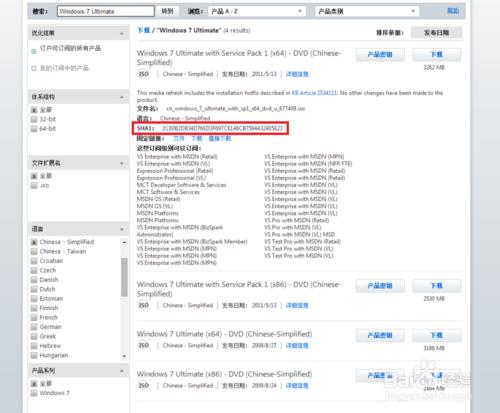This screenshot has width=500, height=413.
Task: Open the 产品 A - Z browse dropdown
Action: 257,11
